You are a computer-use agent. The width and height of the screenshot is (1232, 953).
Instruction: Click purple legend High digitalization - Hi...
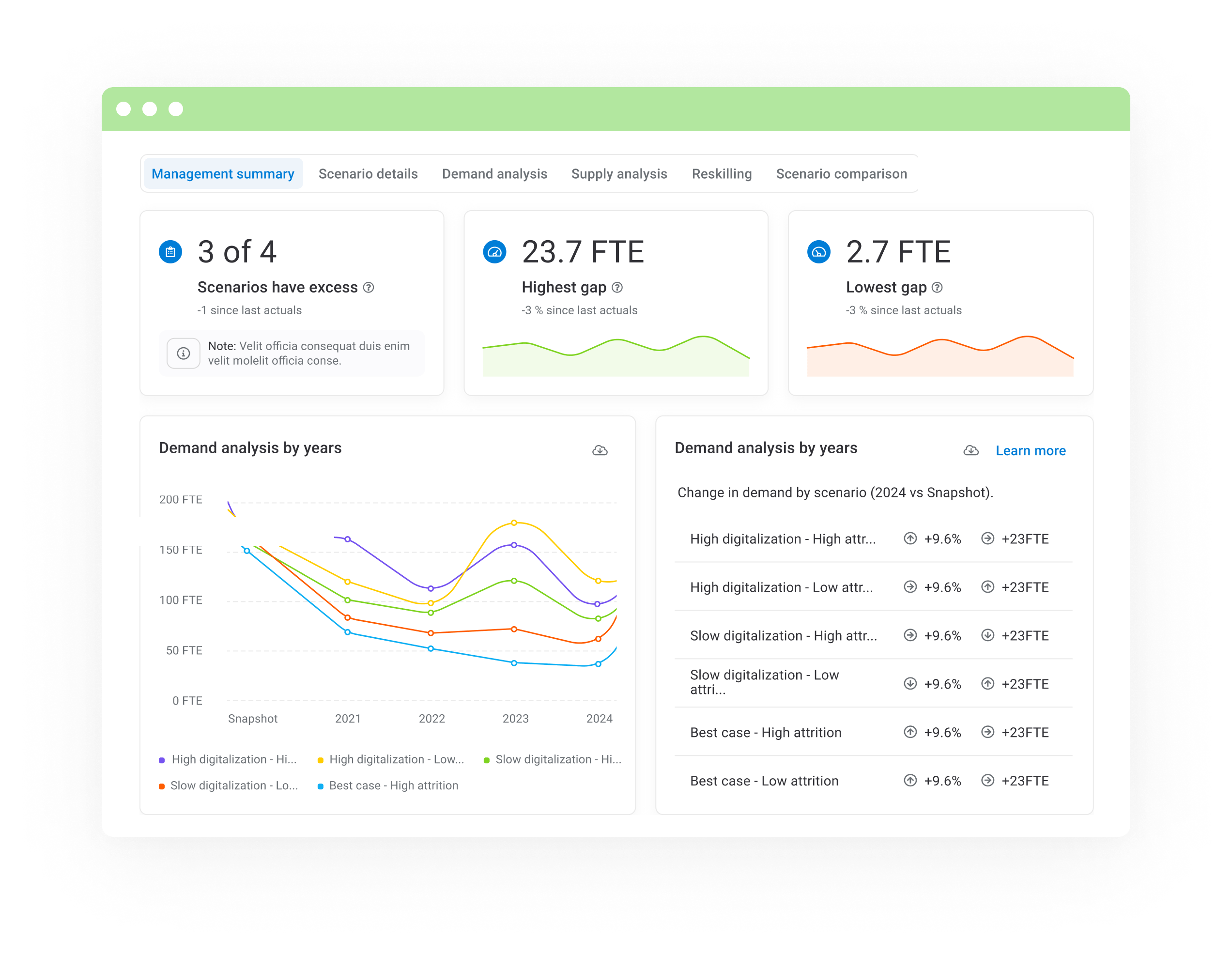point(228,759)
